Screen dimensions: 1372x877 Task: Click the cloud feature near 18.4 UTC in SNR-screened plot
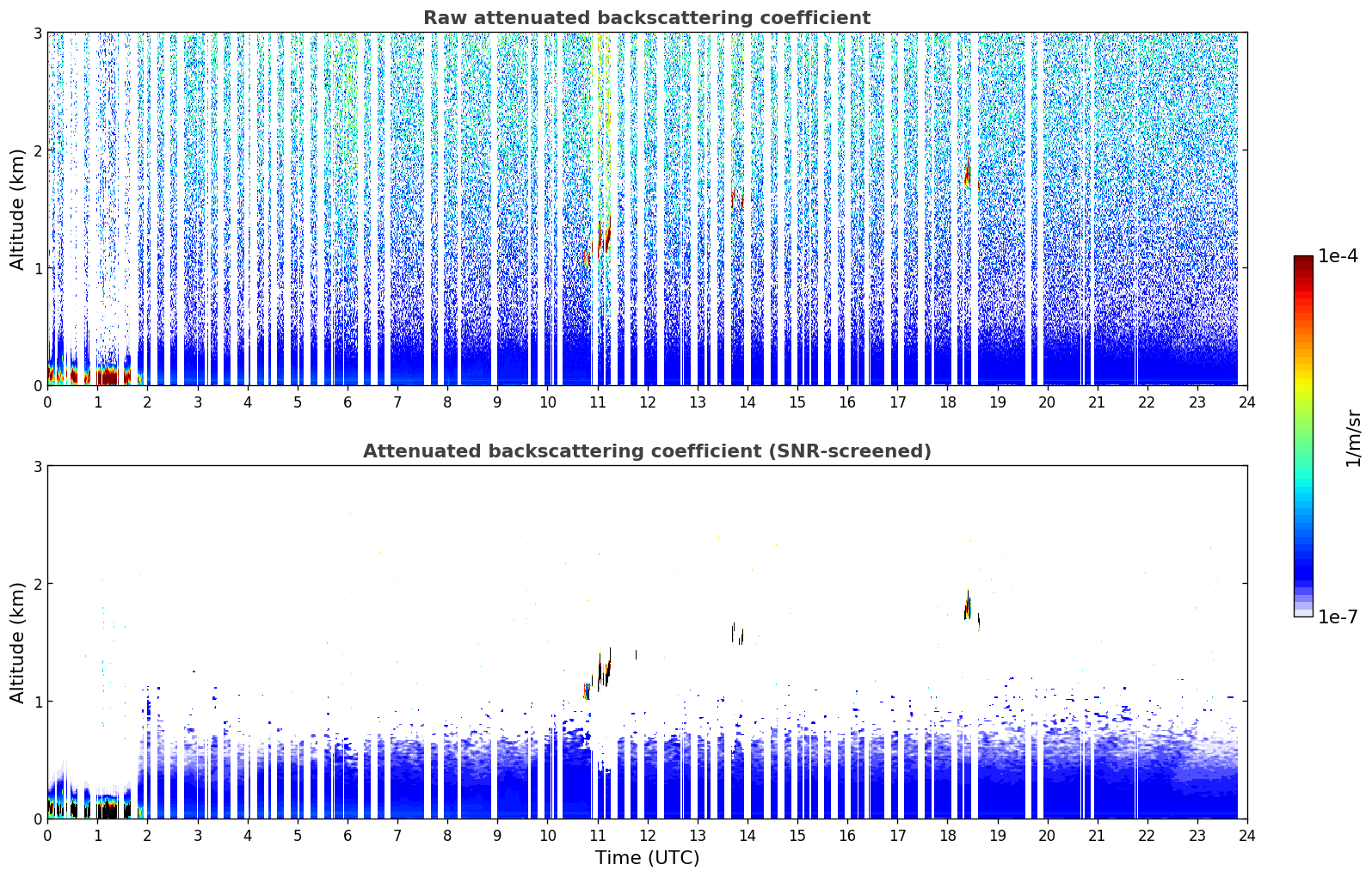point(969,605)
